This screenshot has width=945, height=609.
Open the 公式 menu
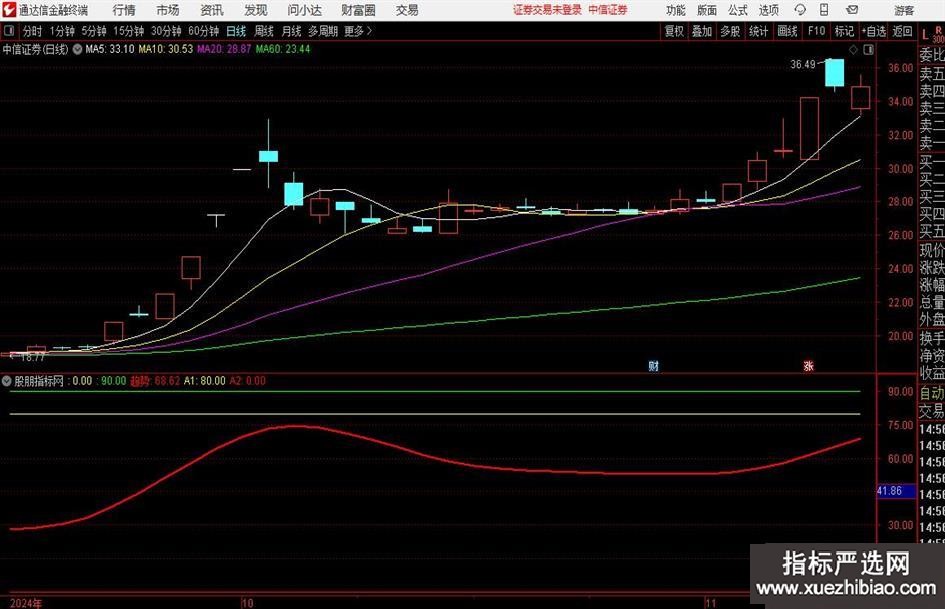[x=737, y=10]
